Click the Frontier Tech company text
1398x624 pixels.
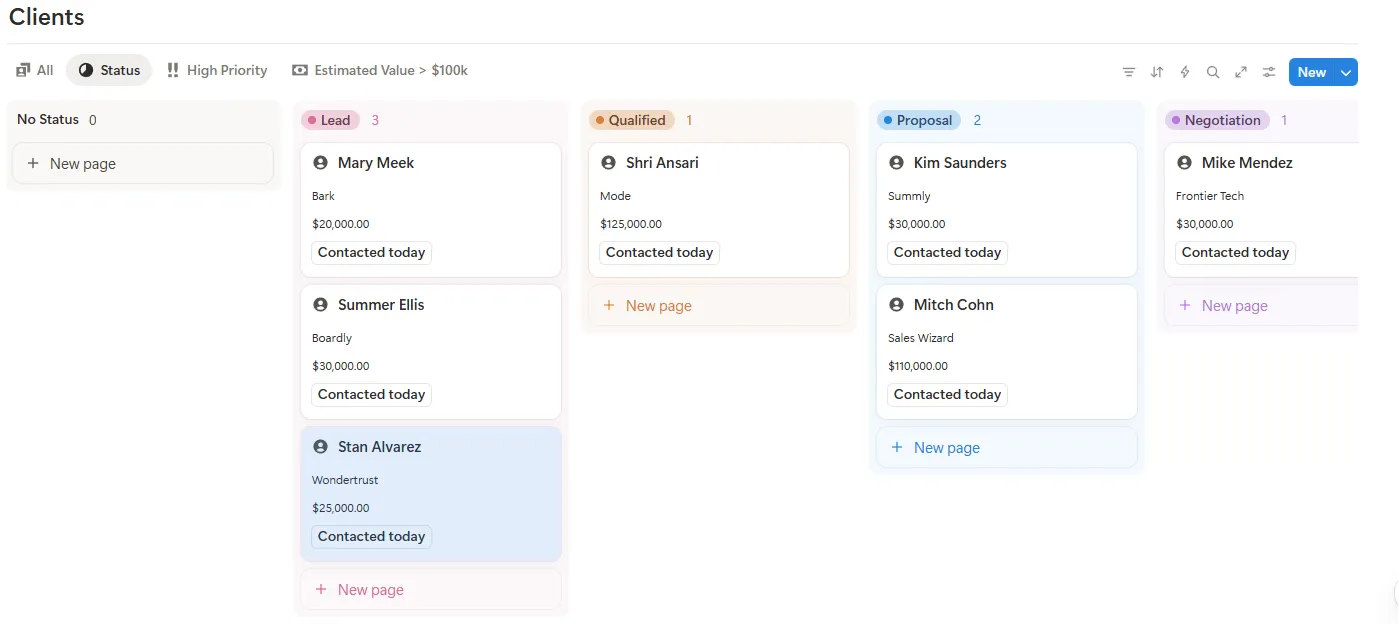(1210, 196)
